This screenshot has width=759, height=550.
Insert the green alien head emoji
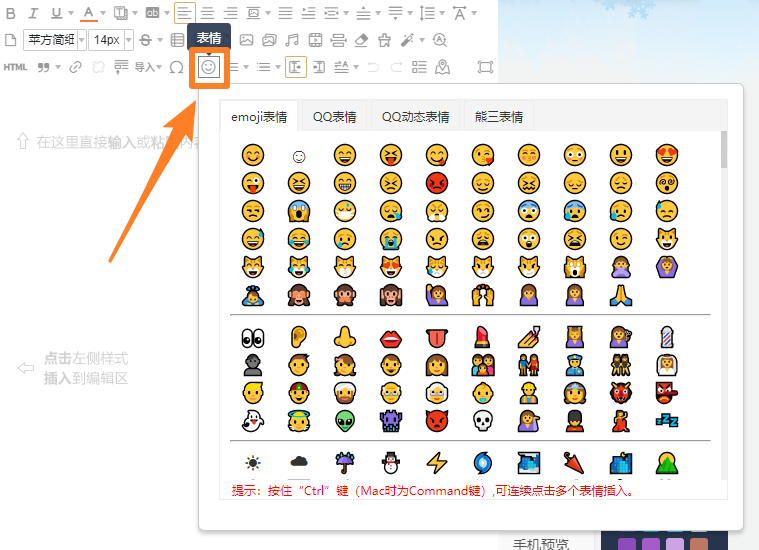(x=344, y=420)
